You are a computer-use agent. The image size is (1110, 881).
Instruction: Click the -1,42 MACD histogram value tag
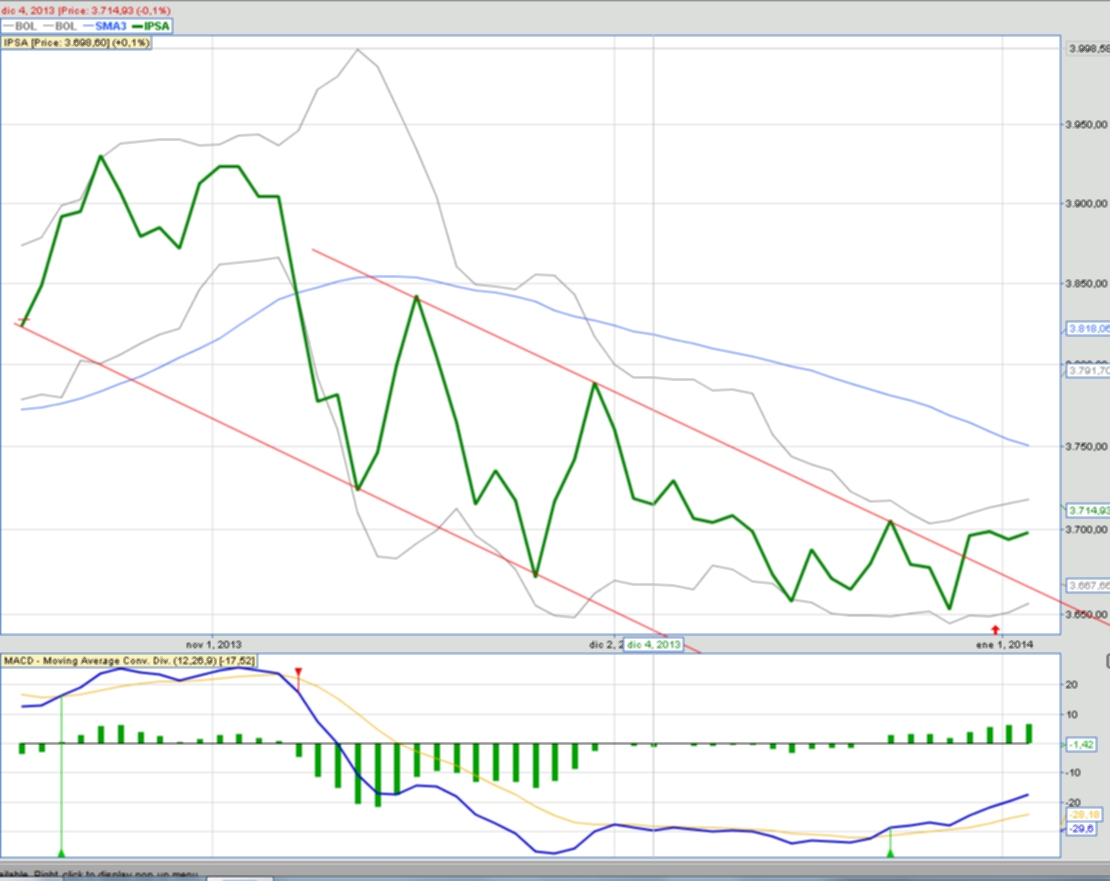1082,744
